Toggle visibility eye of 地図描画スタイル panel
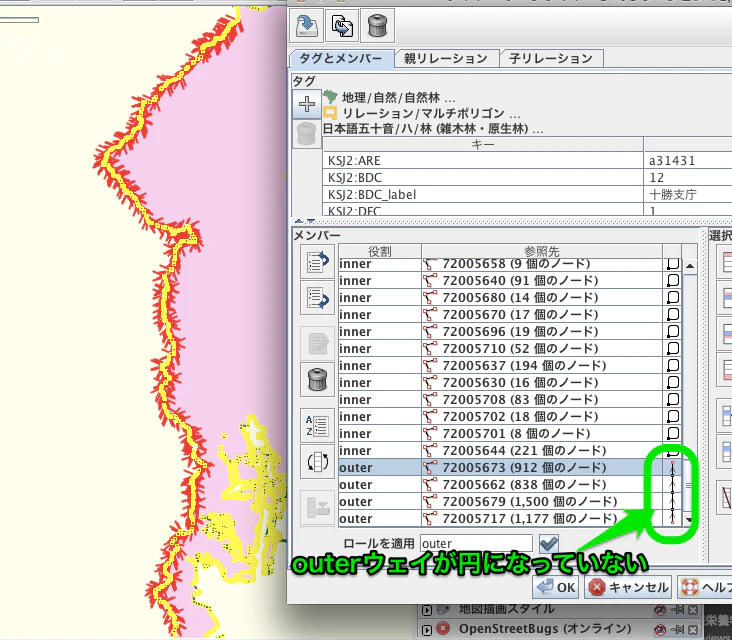This screenshot has width=732, height=640. point(660,610)
